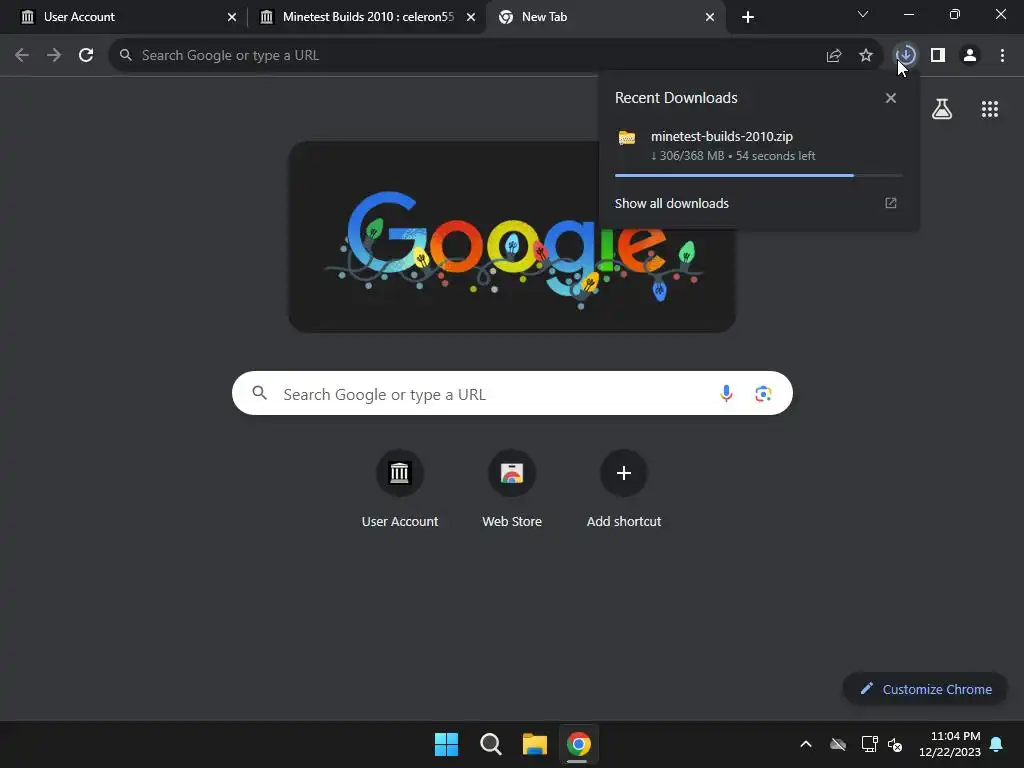Open File Explorer from the taskbar

[x=534, y=744]
